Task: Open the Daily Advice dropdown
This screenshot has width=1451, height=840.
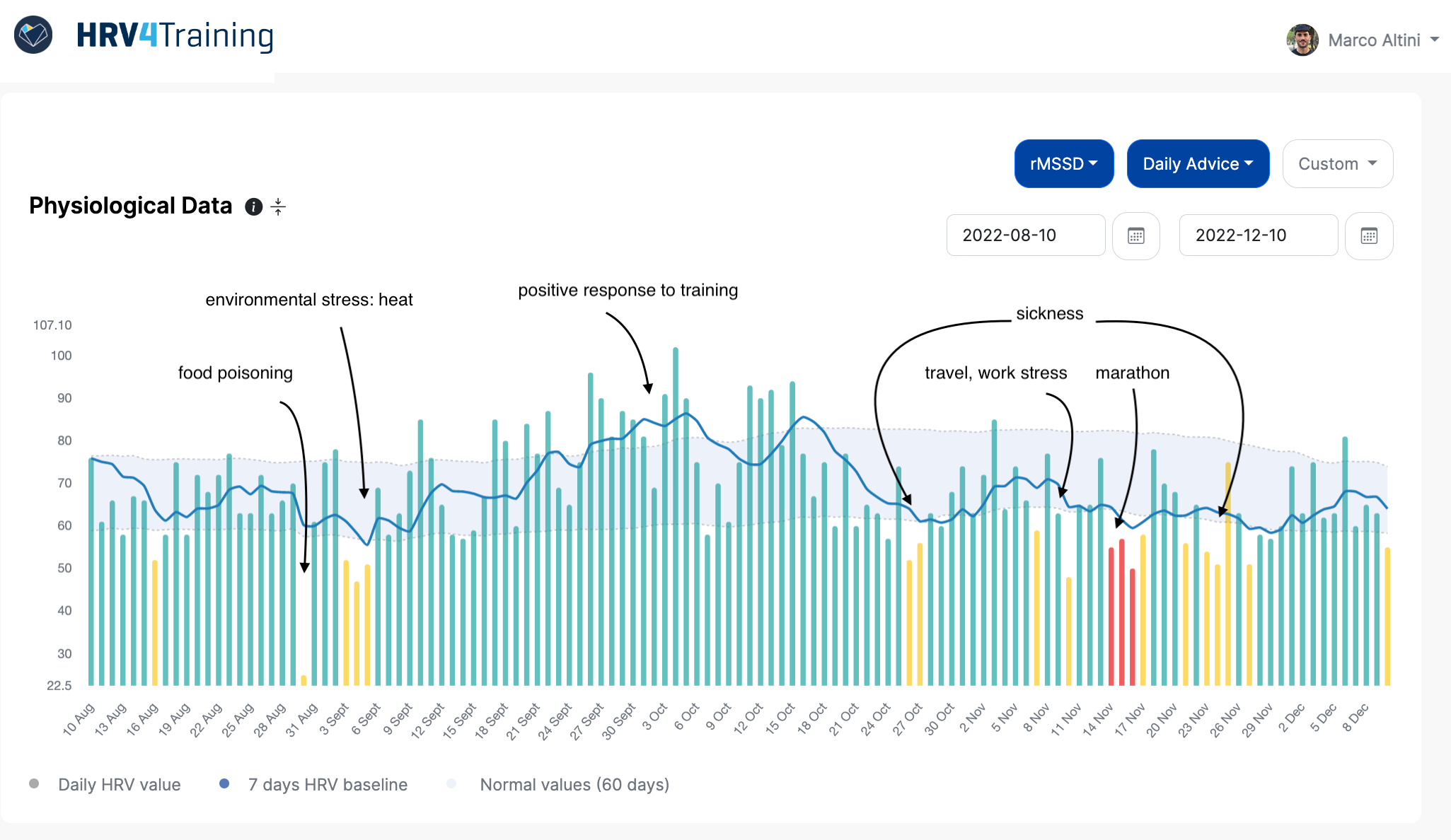Action: 1198,163
